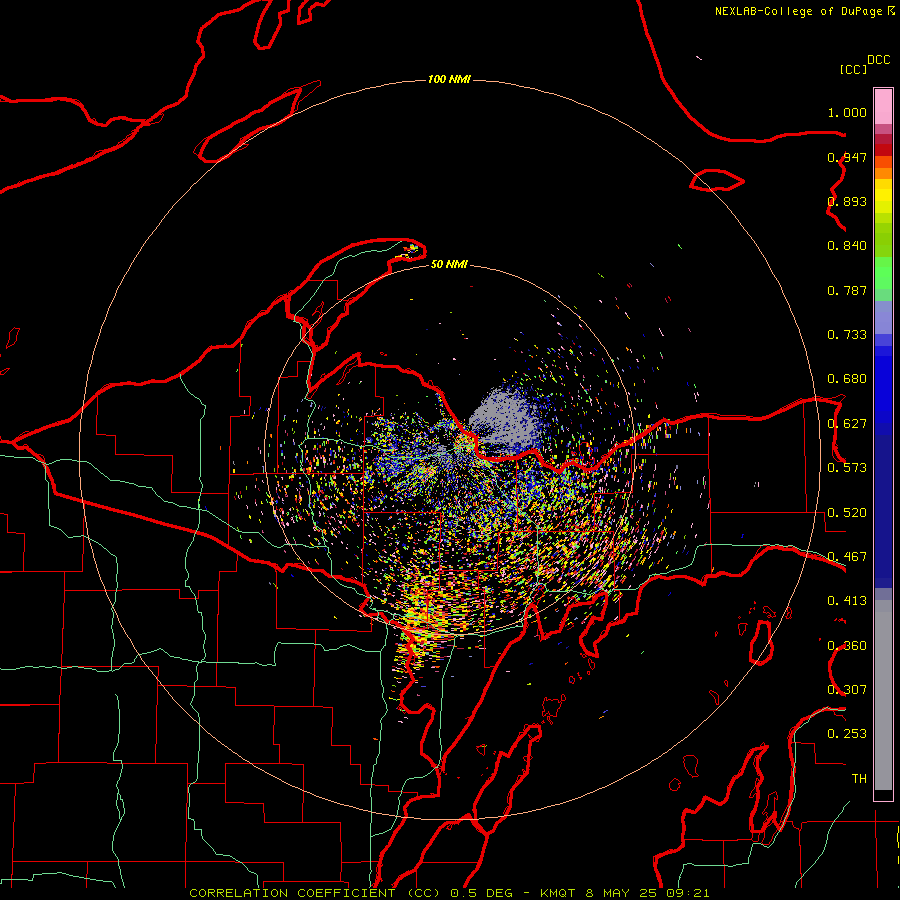The image size is (900, 900).
Task: Click the TH threshold label
Action: [x=859, y=779]
